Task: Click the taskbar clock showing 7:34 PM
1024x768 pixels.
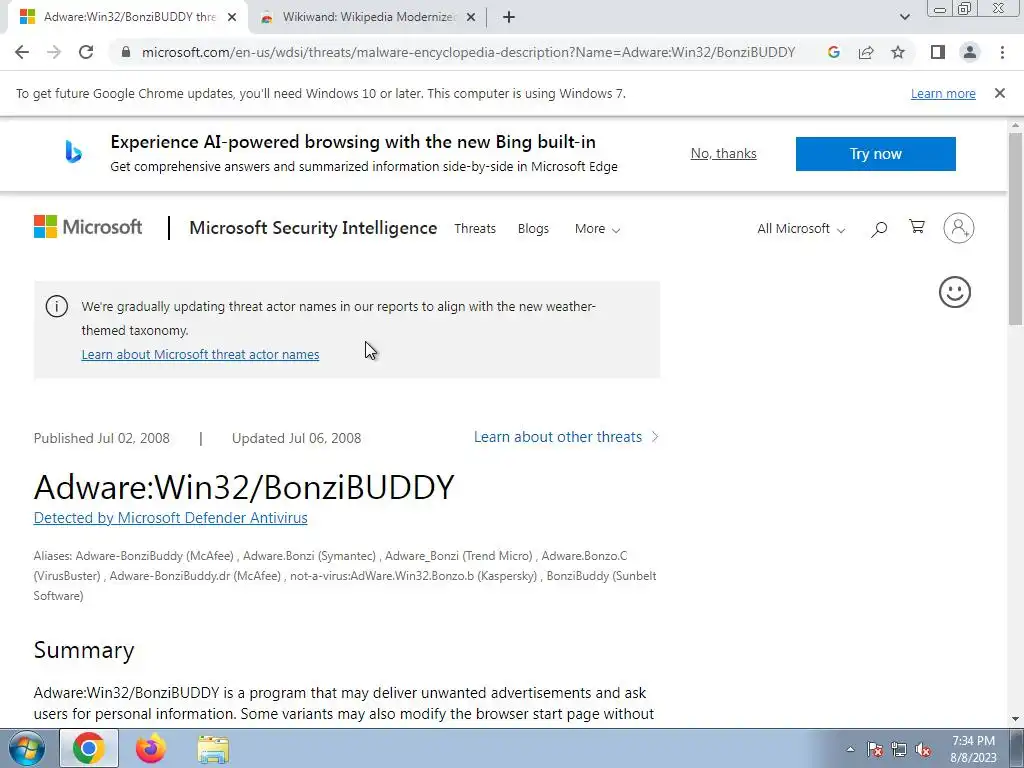Action: (974, 749)
